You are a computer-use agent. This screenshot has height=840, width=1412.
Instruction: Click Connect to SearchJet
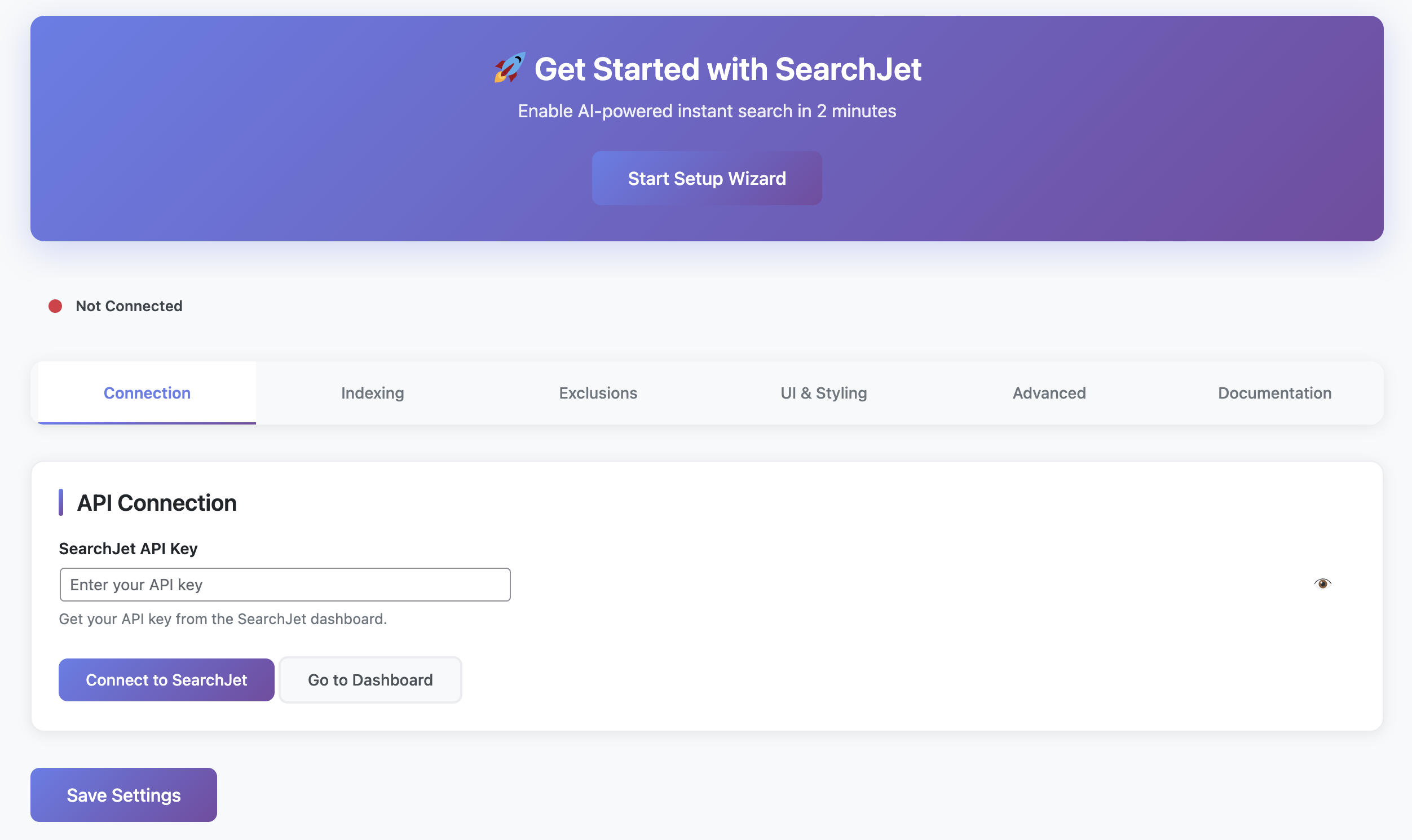tap(166, 680)
